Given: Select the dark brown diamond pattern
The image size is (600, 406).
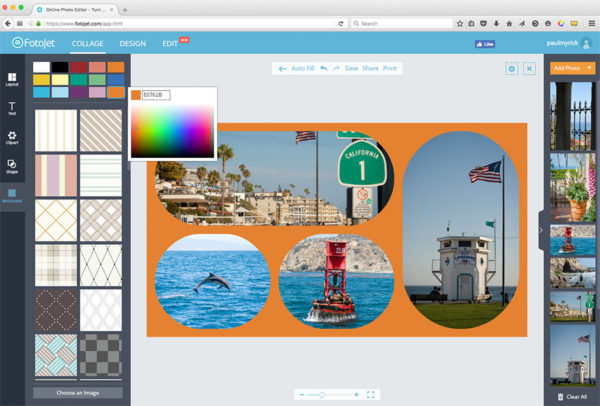Looking at the screenshot, I should (56, 310).
